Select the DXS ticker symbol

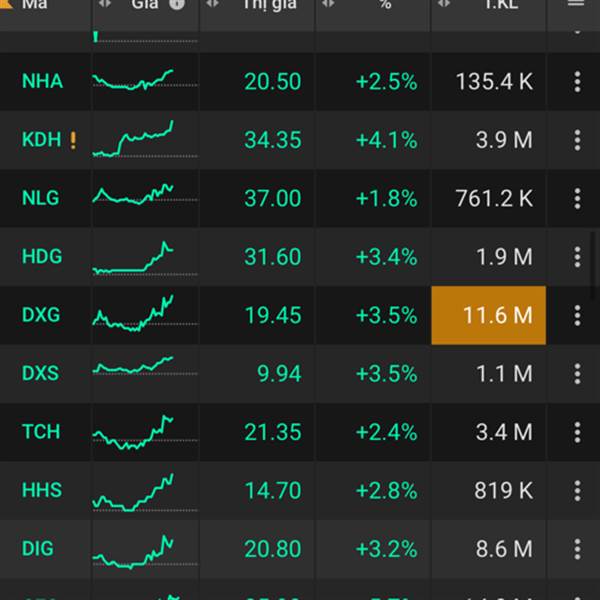coord(41,373)
